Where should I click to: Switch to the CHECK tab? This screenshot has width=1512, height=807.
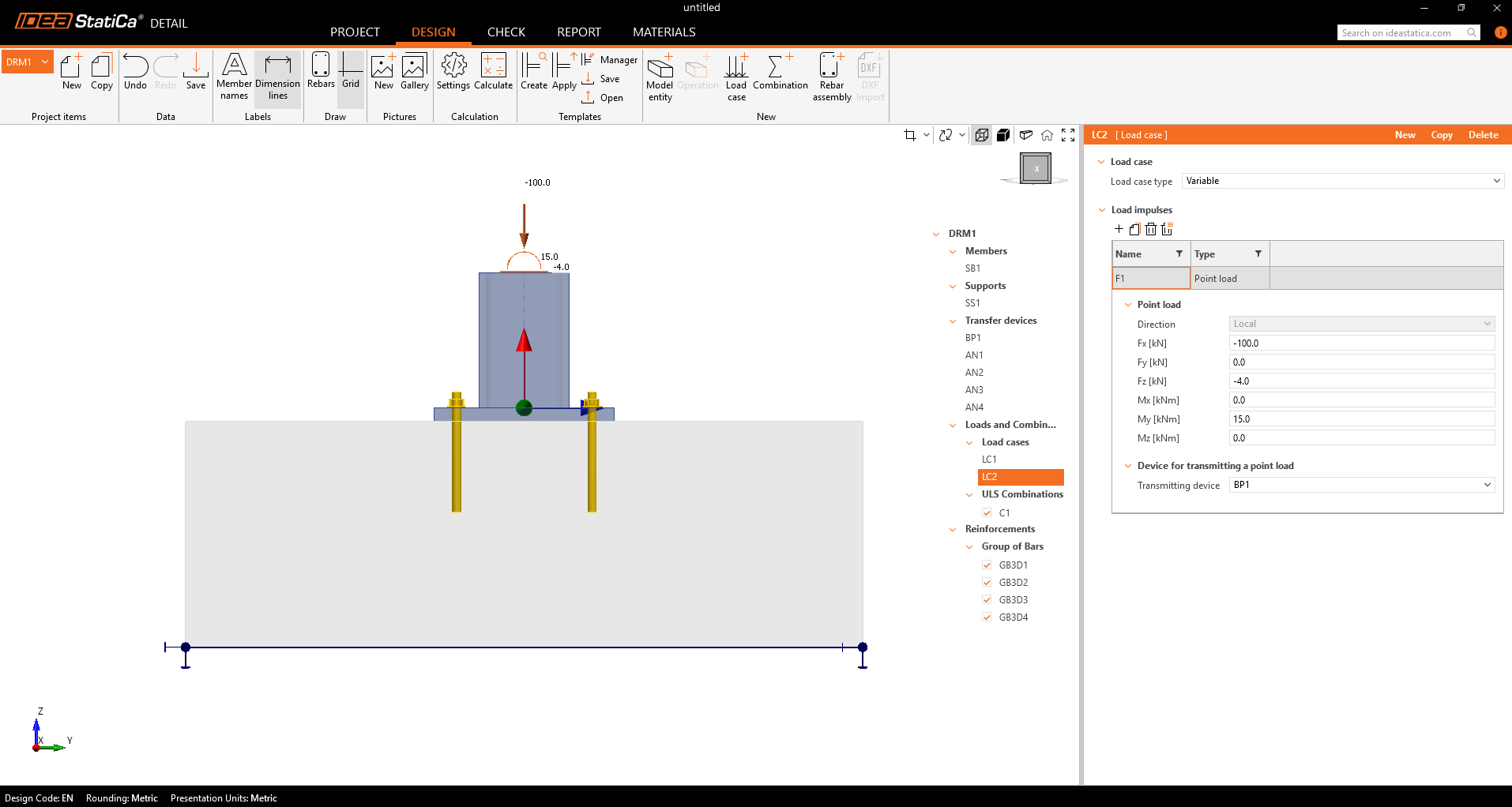(x=506, y=32)
